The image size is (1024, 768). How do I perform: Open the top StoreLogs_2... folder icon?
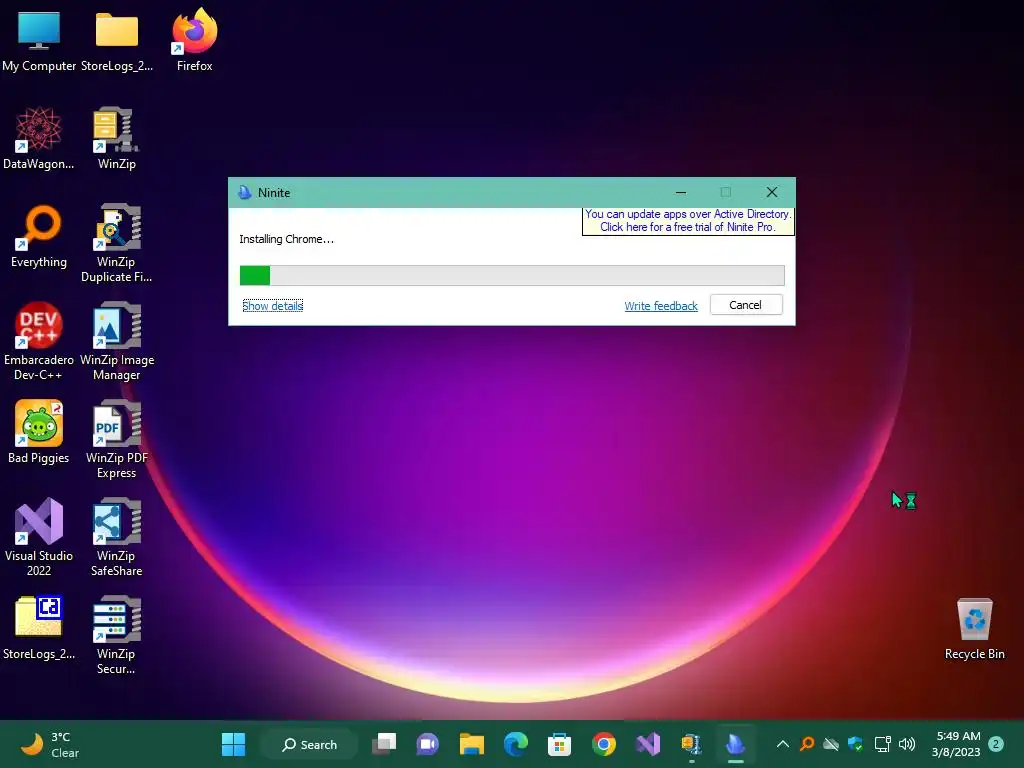point(117,40)
